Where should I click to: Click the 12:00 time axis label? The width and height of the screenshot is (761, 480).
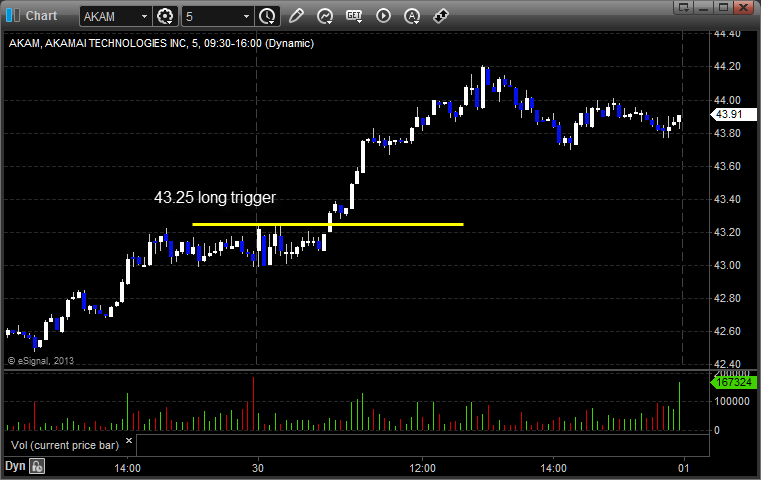pos(422,468)
